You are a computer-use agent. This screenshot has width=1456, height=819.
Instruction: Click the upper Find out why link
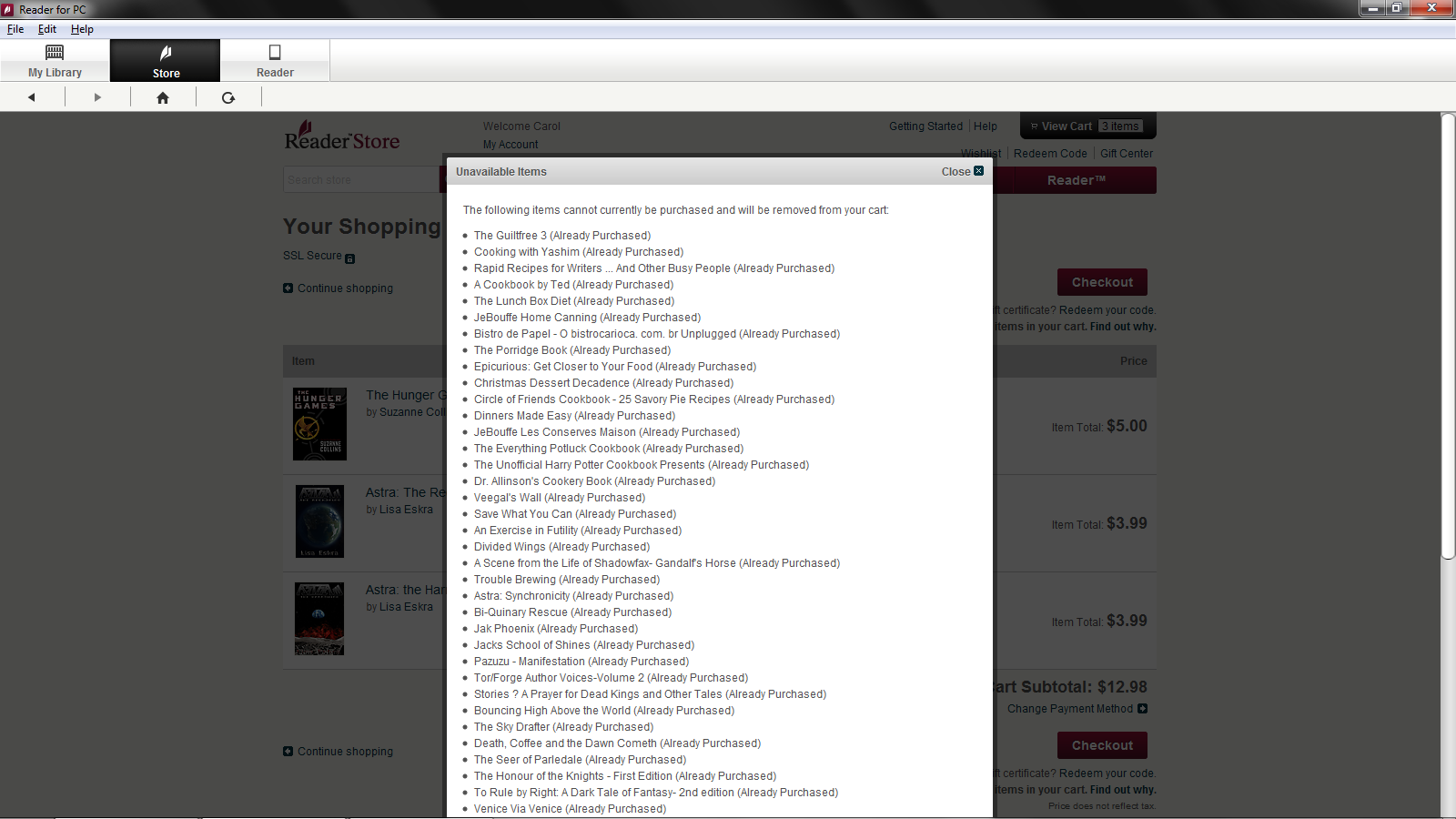[x=1123, y=327]
